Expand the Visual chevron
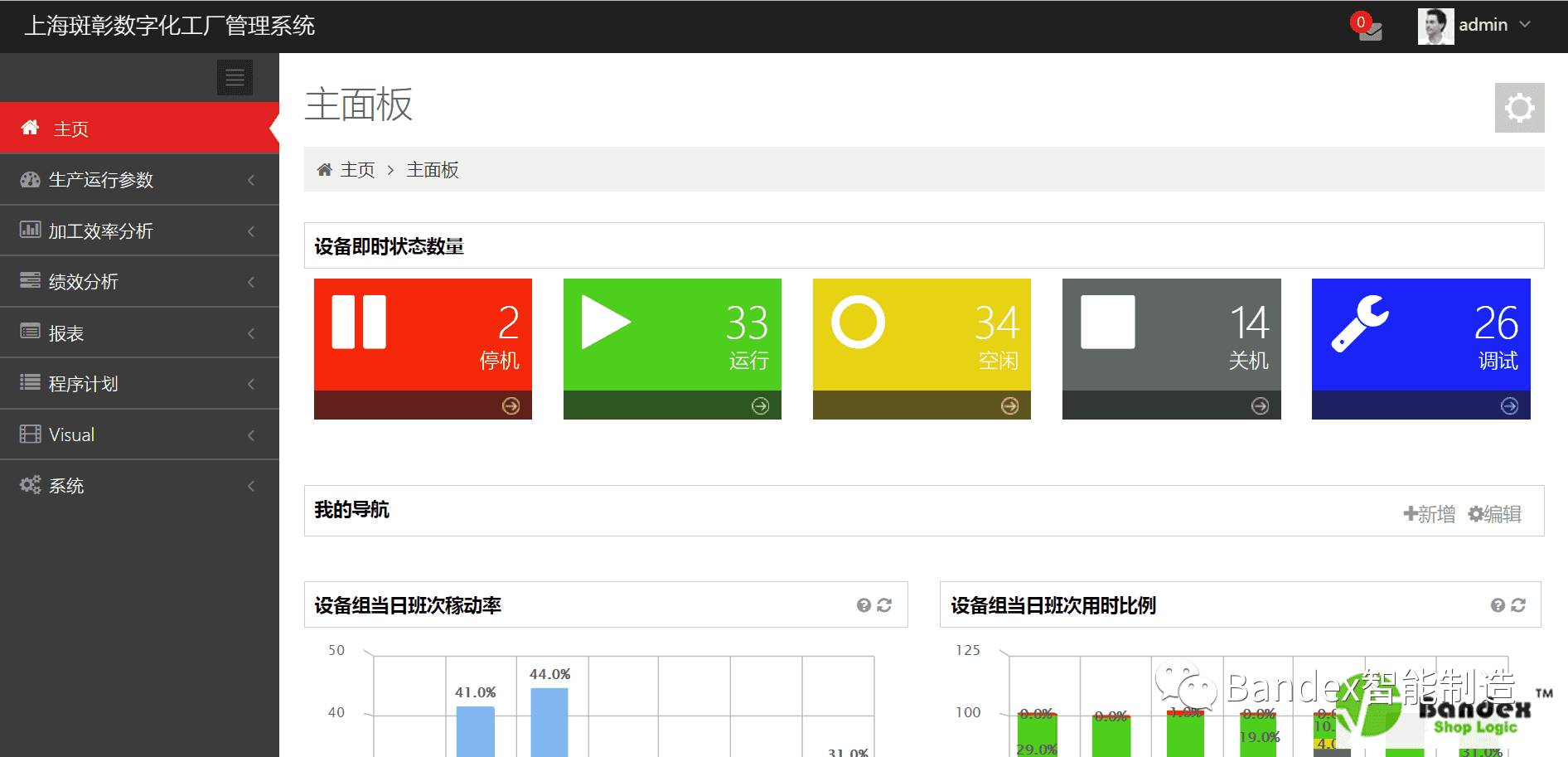This screenshot has height=757, width=1568. (x=251, y=435)
